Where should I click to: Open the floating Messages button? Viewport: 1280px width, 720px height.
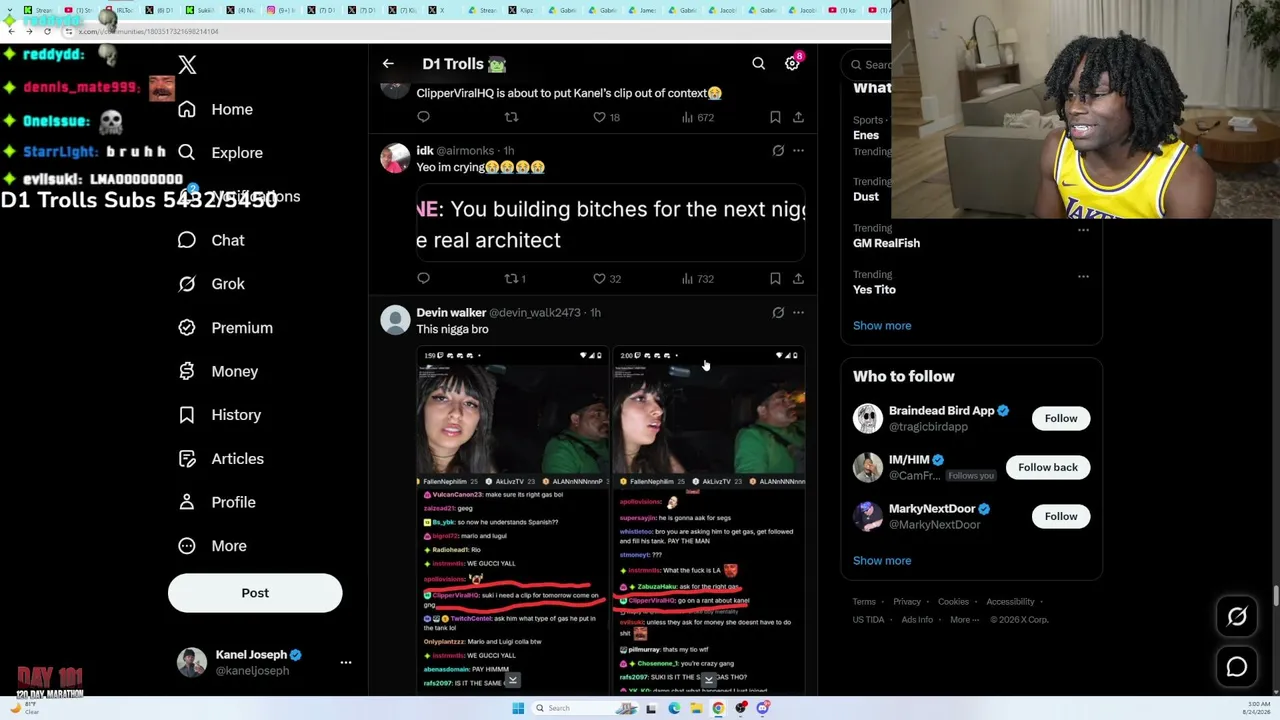(x=1237, y=667)
